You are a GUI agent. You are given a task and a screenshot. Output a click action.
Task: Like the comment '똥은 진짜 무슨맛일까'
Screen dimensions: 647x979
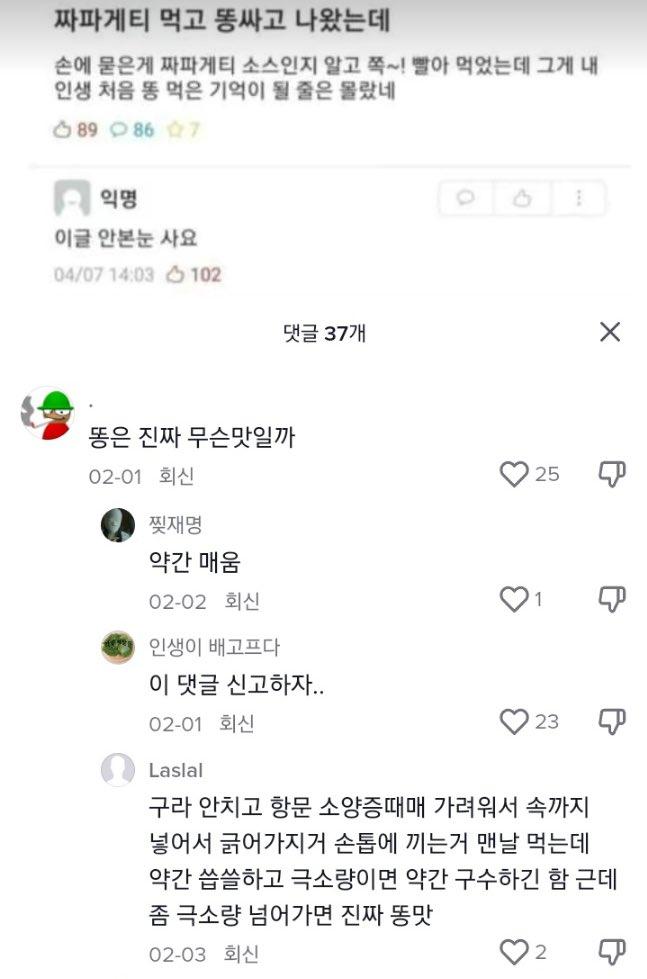coord(513,474)
